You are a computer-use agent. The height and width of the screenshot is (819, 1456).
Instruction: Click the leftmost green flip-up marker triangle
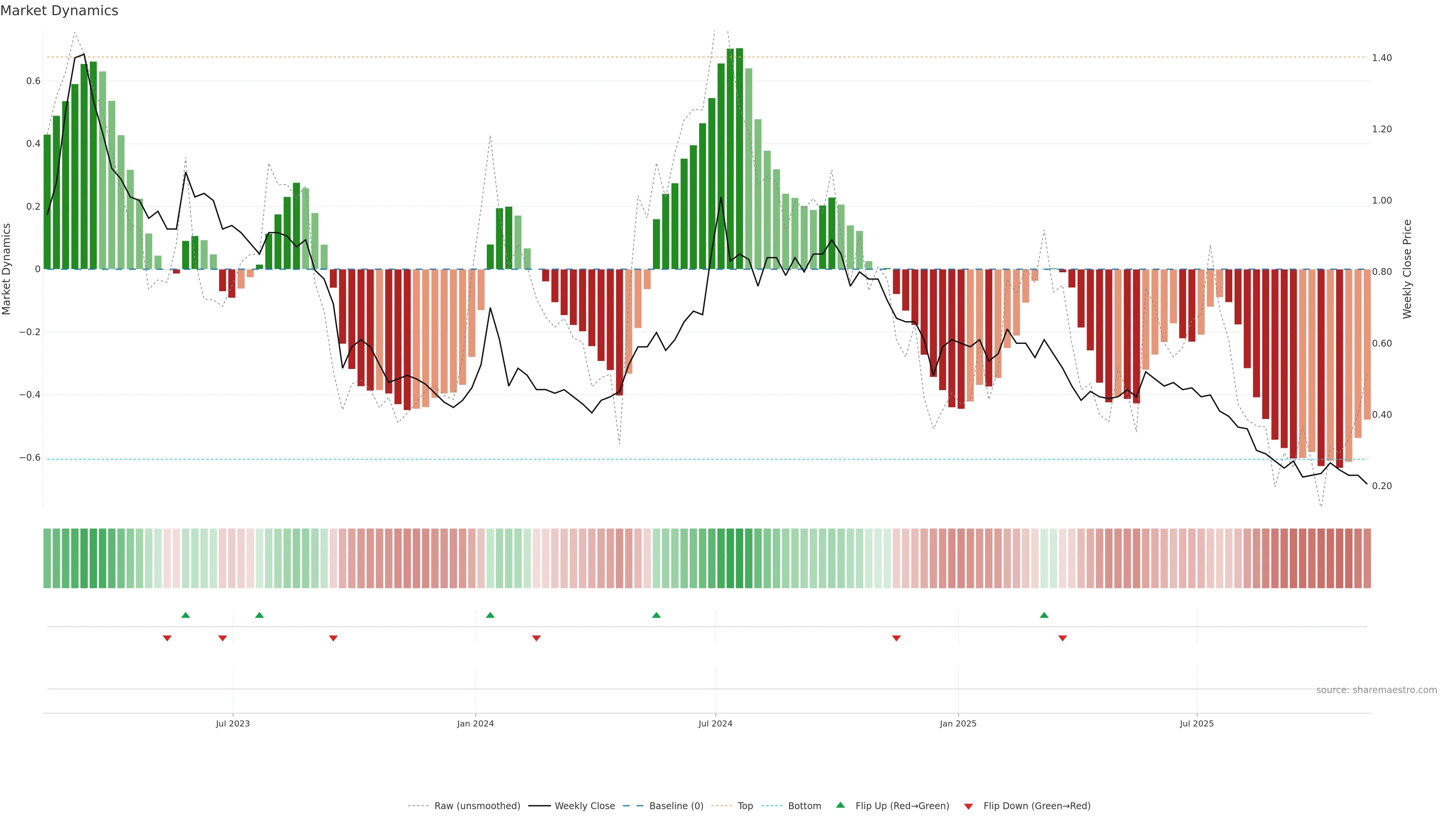185,615
